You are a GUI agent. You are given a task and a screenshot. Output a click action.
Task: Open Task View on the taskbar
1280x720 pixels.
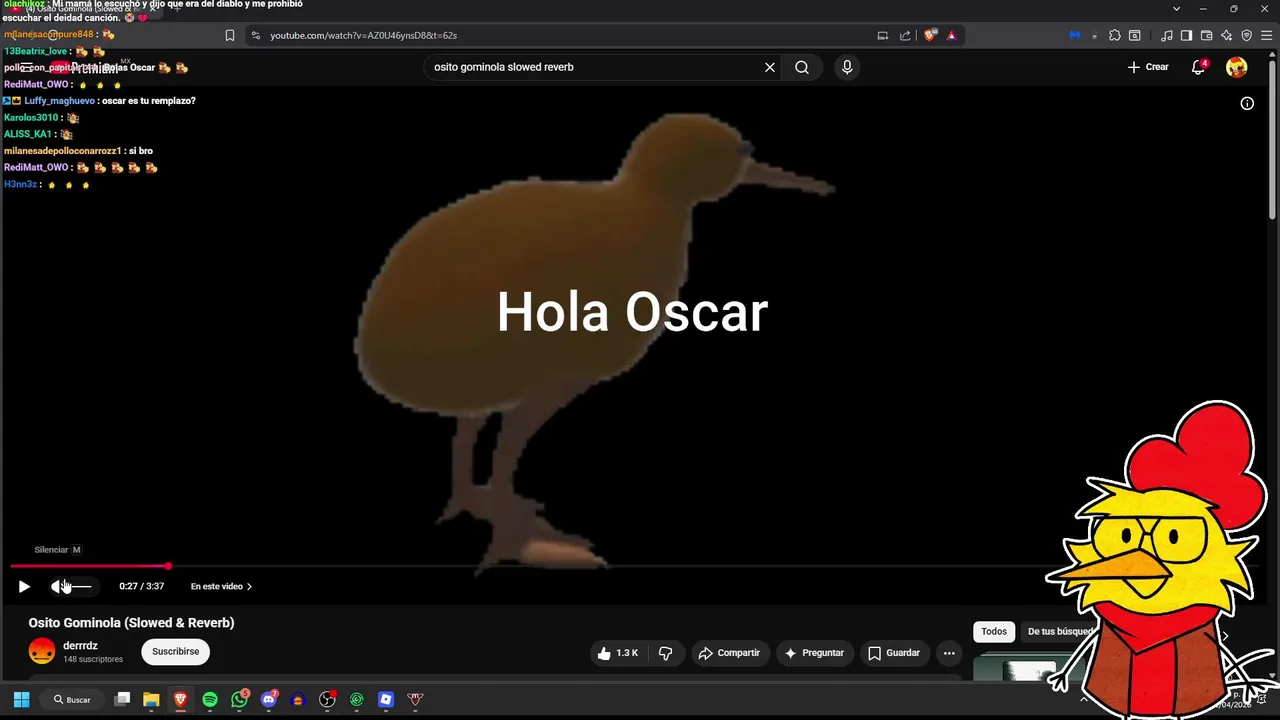click(x=122, y=699)
